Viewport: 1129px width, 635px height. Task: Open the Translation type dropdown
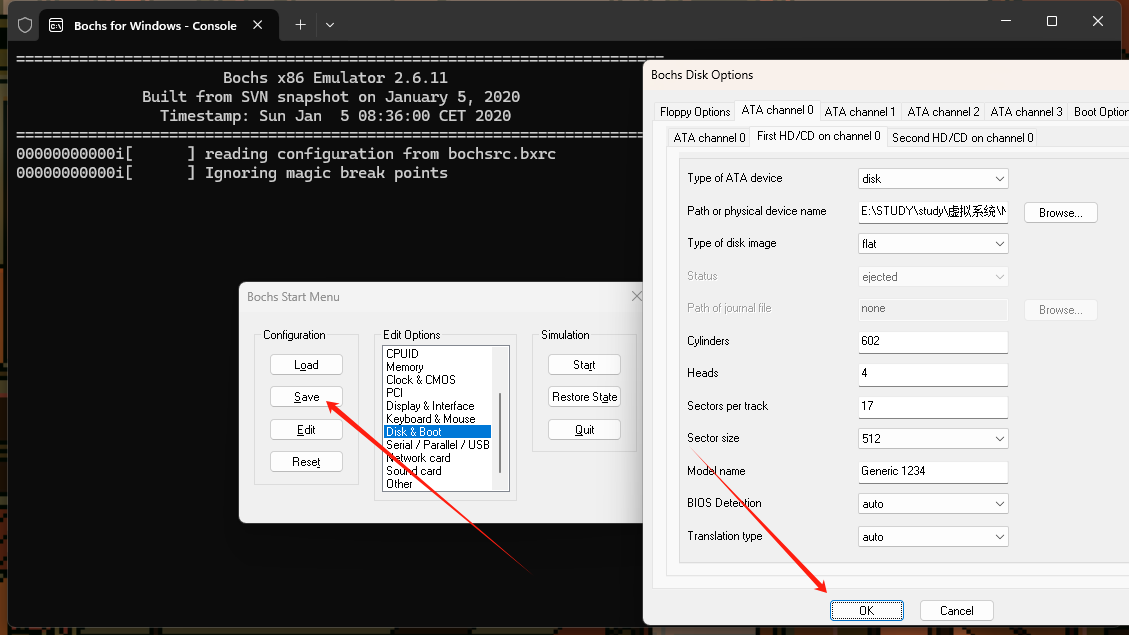click(932, 536)
